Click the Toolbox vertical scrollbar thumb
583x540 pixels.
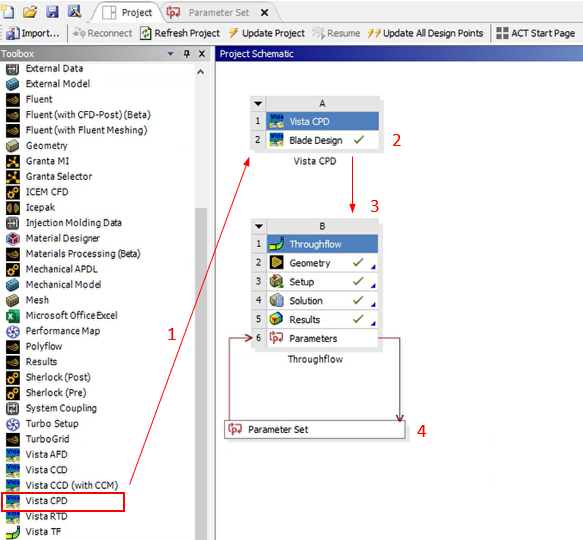click(201, 372)
